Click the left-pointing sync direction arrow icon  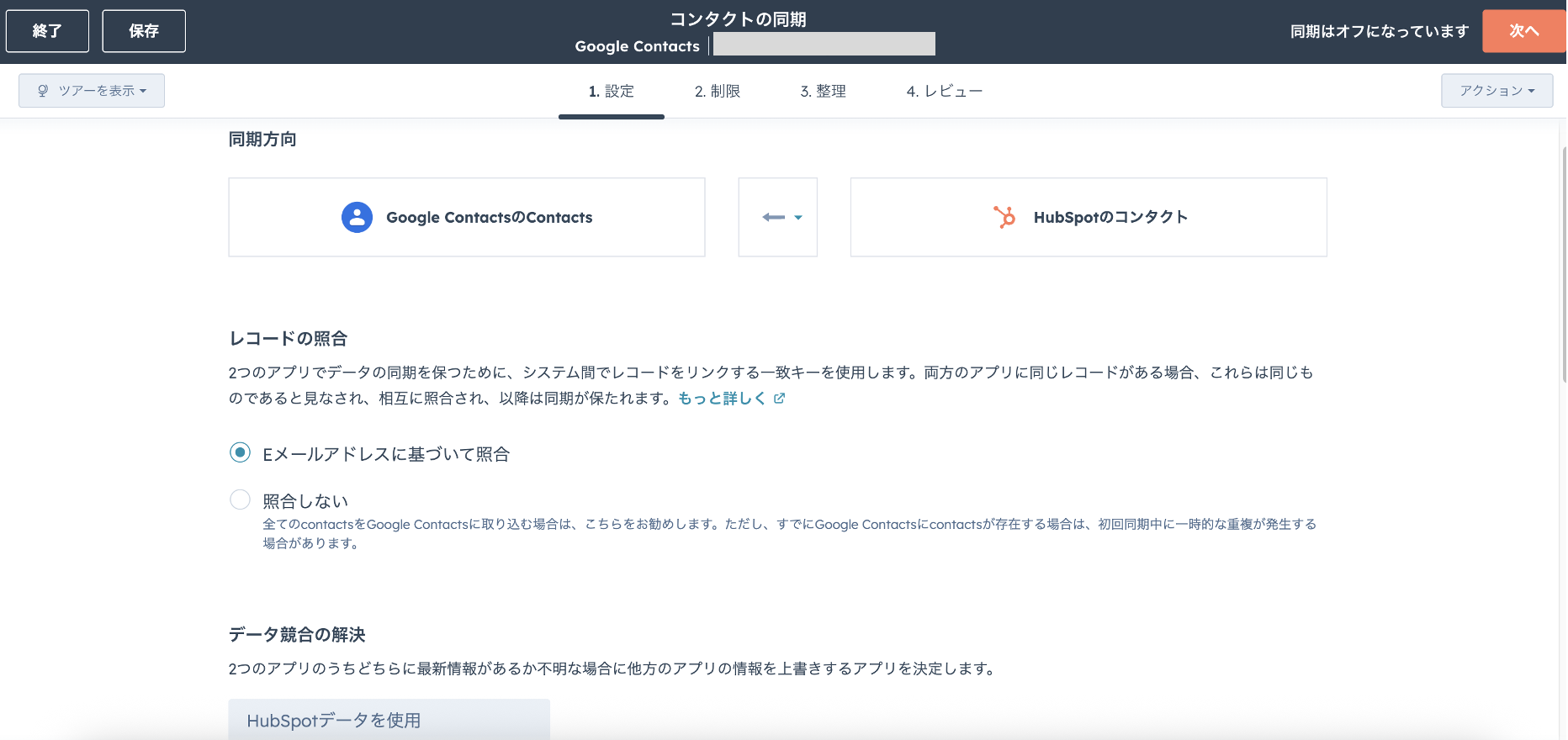(772, 217)
